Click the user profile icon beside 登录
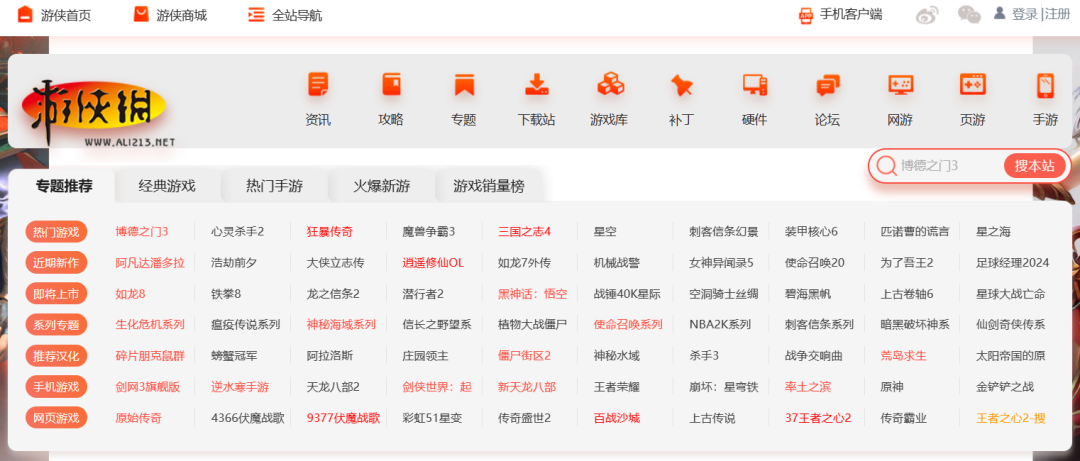The width and height of the screenshot is (1080, 461). click(999, 13)
